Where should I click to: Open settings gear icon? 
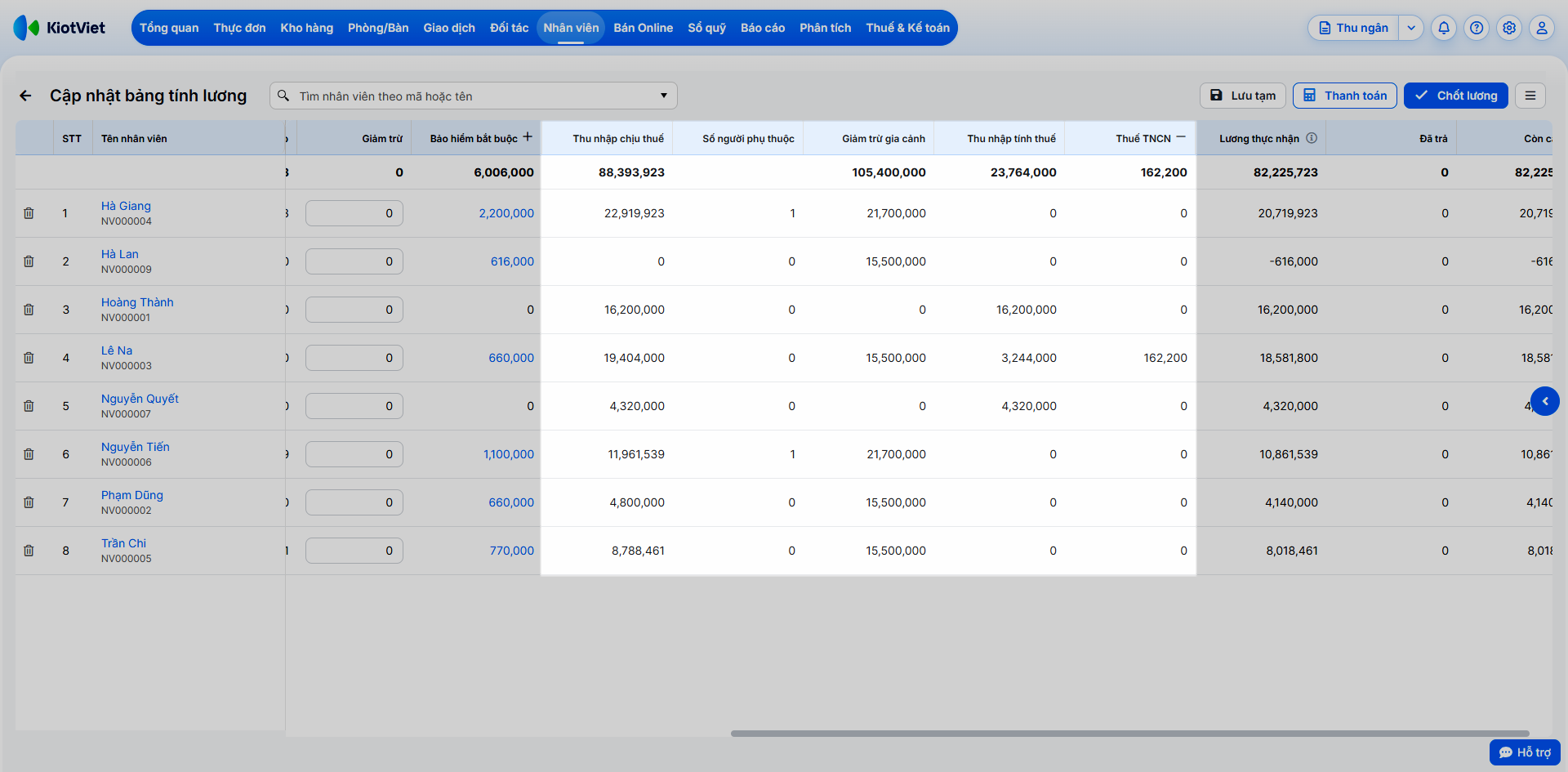tap(1509, 28)
